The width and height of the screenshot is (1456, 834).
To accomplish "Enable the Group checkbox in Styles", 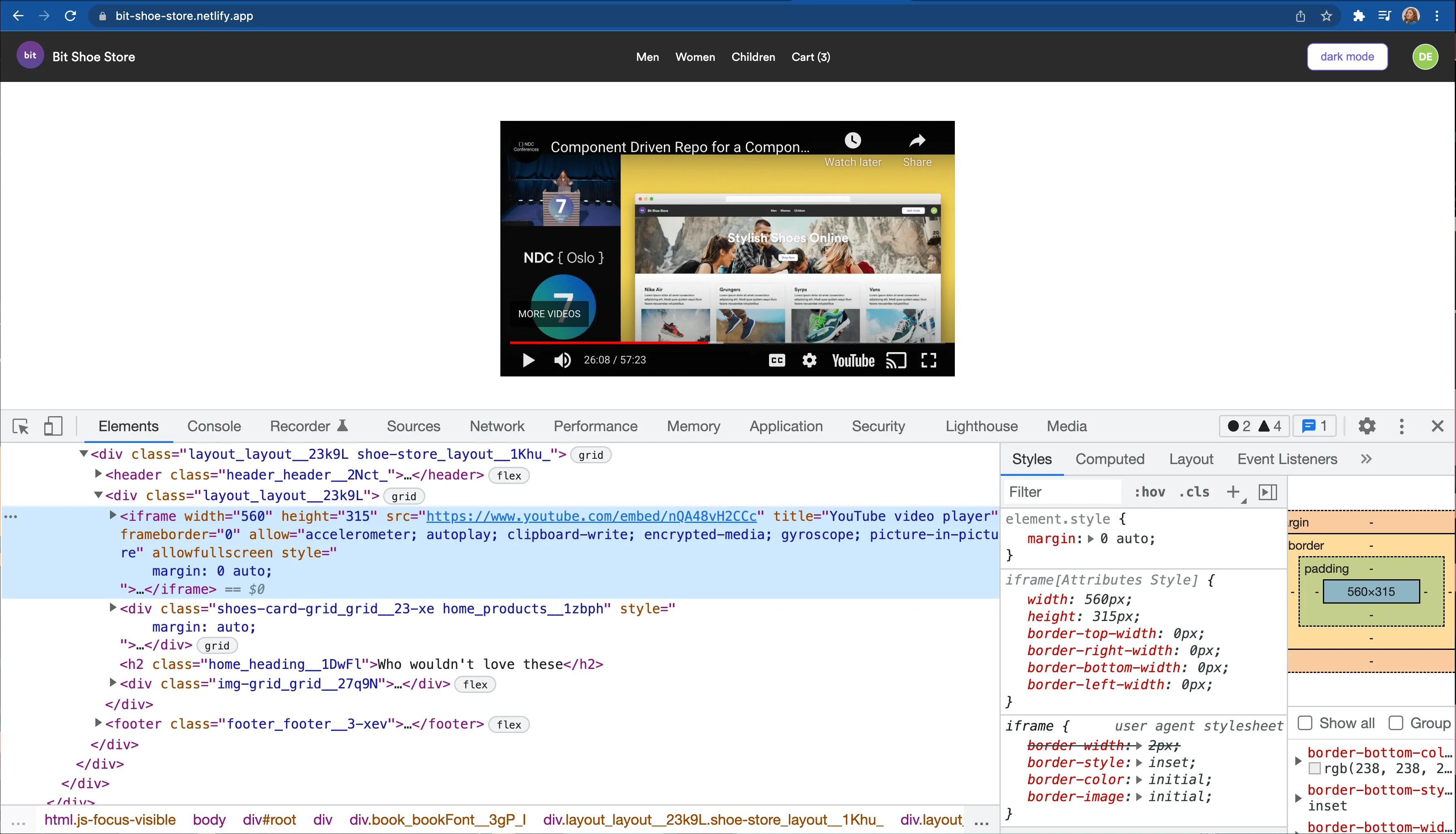I will coord(1396,723).
